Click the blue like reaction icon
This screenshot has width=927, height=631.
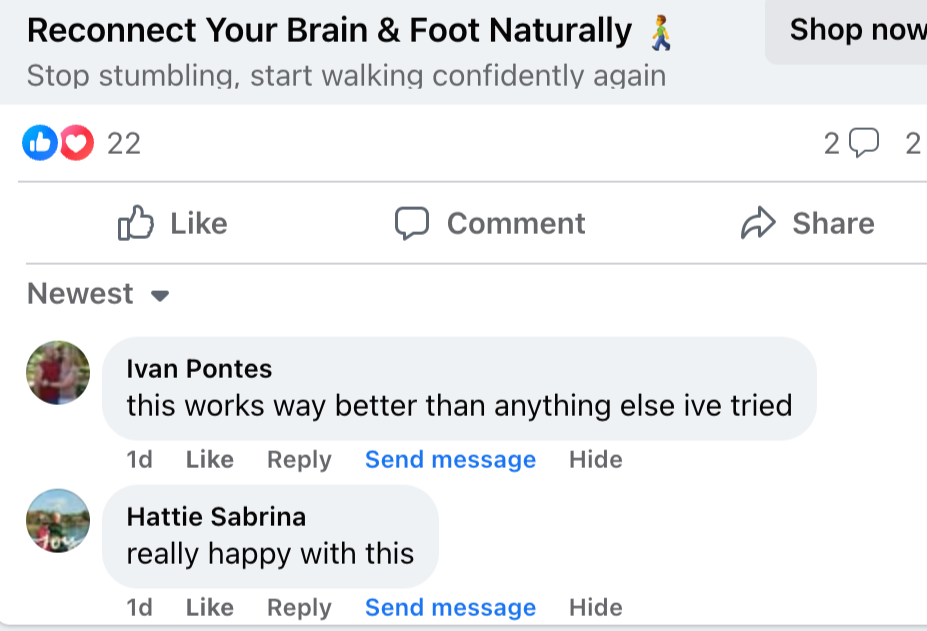pos(39,144)
